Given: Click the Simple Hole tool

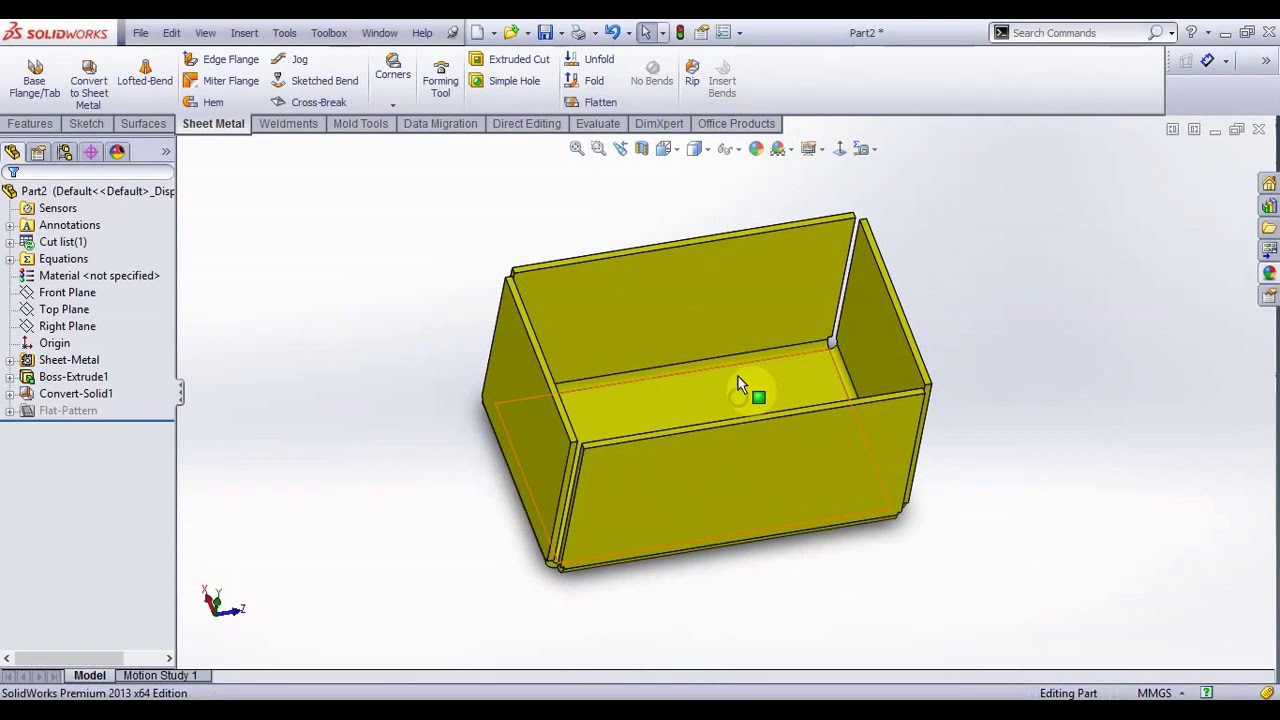Looking at the screenshot, I should 505,81.
